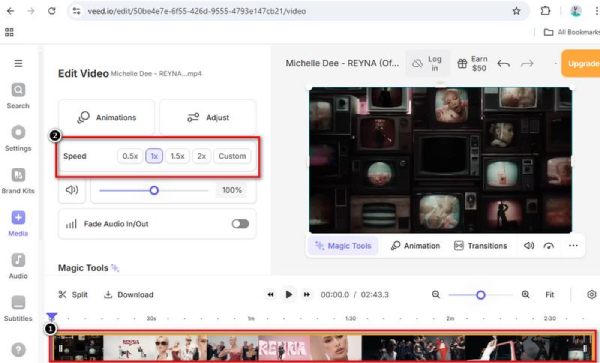600x363 pixels.
Task: Click the veed.io address bar URL
Action: 197,11
